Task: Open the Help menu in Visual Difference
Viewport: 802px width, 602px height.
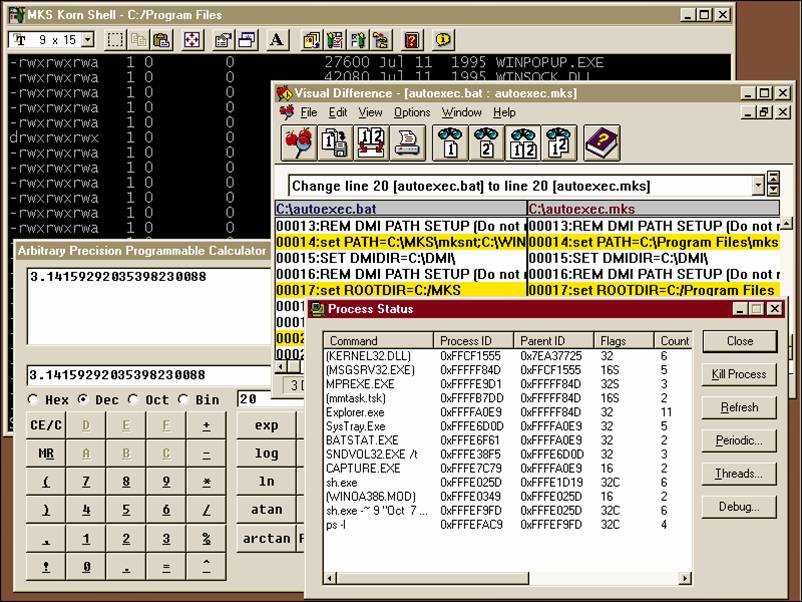Action: tap(504, 112)
